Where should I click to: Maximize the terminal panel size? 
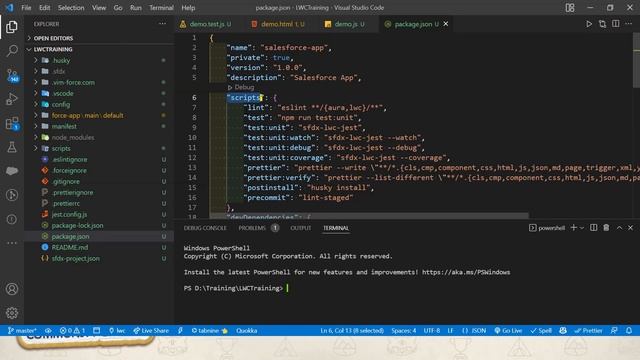[x=619, y=228]
